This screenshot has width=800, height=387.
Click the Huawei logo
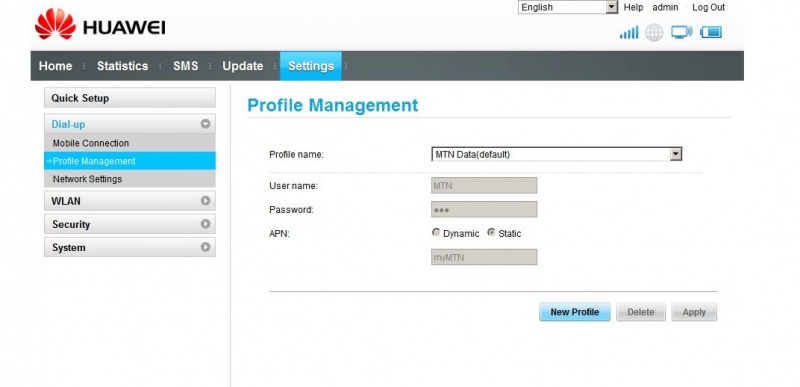pyautogui.click(x=100, y=25)
